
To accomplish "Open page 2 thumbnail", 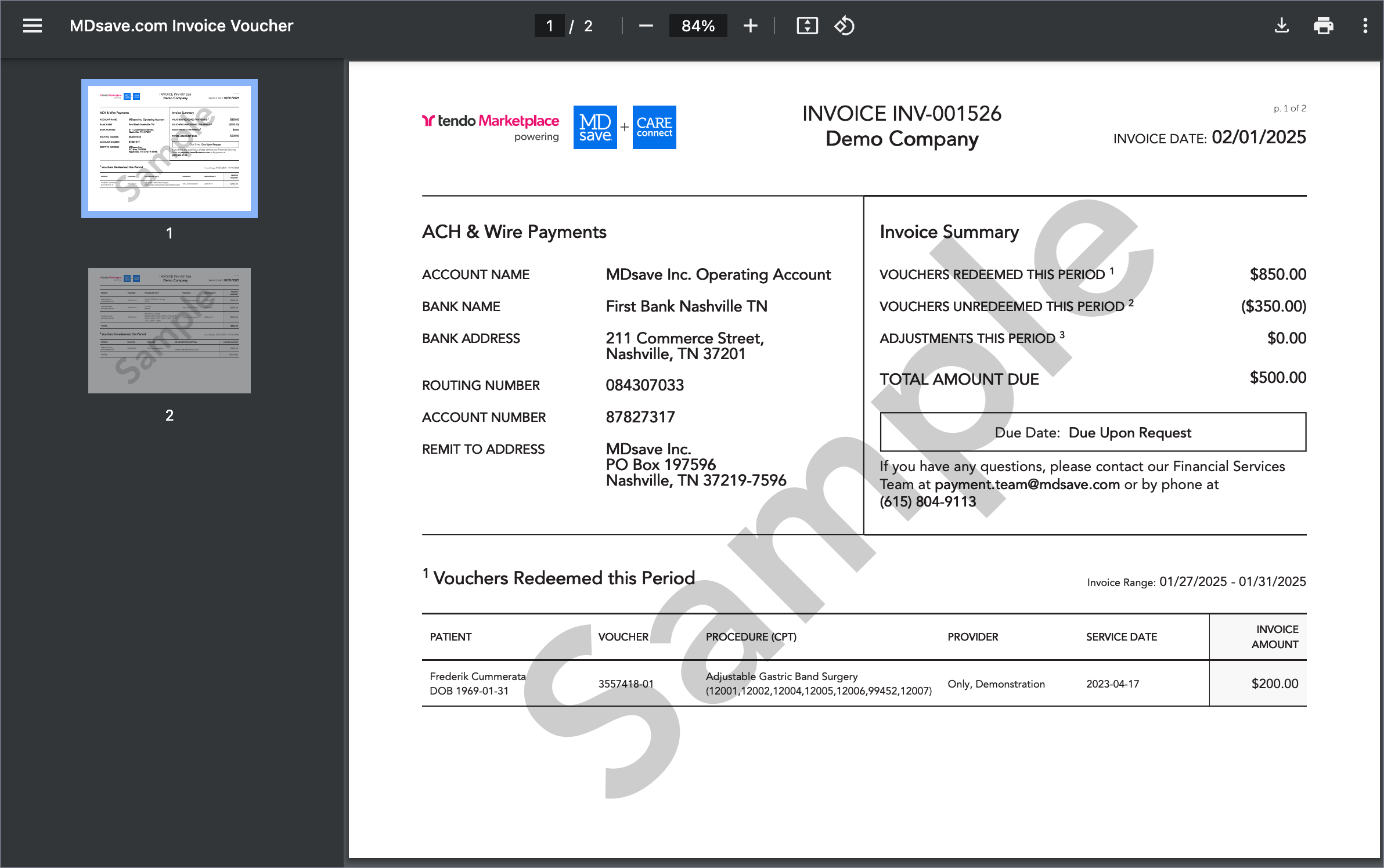I will tap(169, 331).
